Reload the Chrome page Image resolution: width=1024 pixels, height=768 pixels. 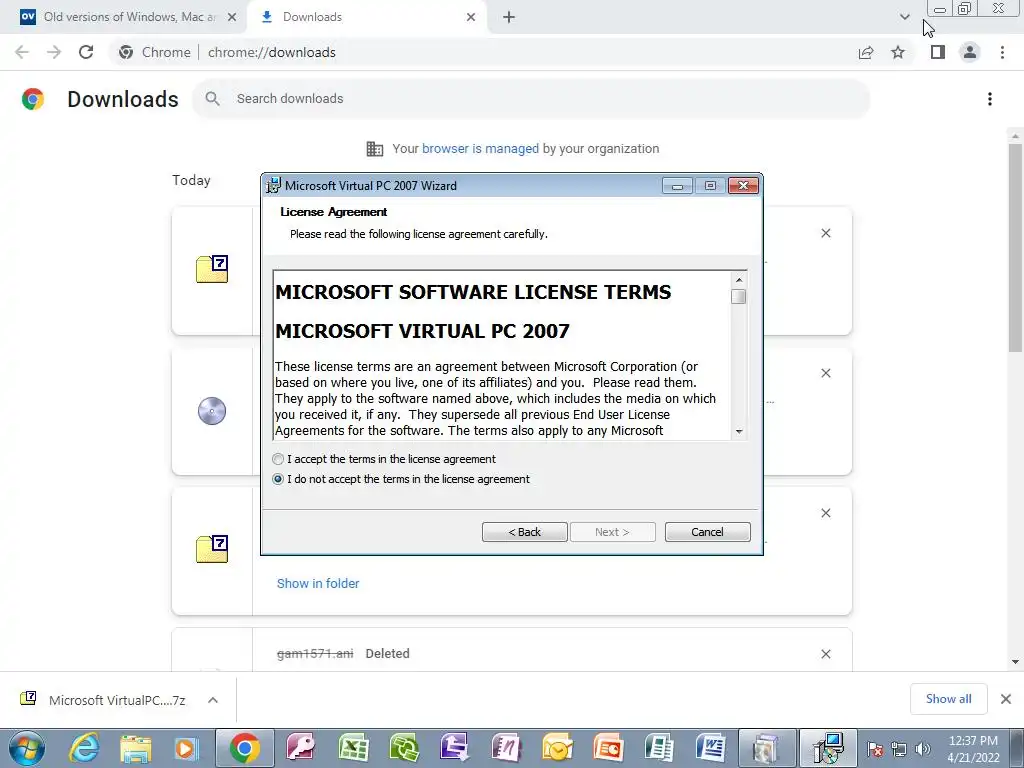(x=86, y=52)
